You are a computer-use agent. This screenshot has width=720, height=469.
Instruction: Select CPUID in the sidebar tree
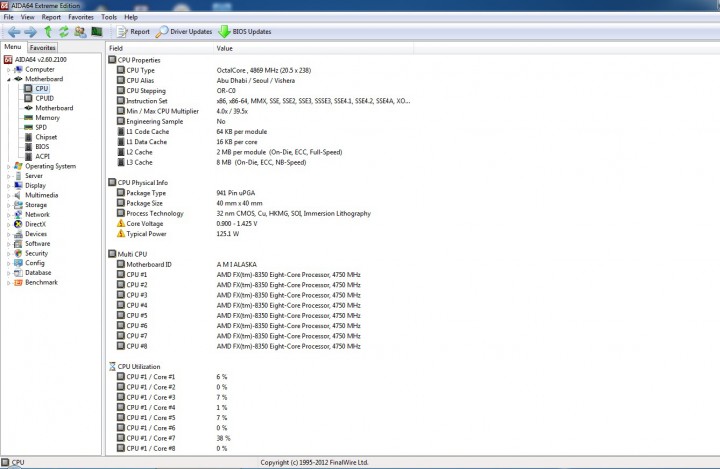coord(45,98)
